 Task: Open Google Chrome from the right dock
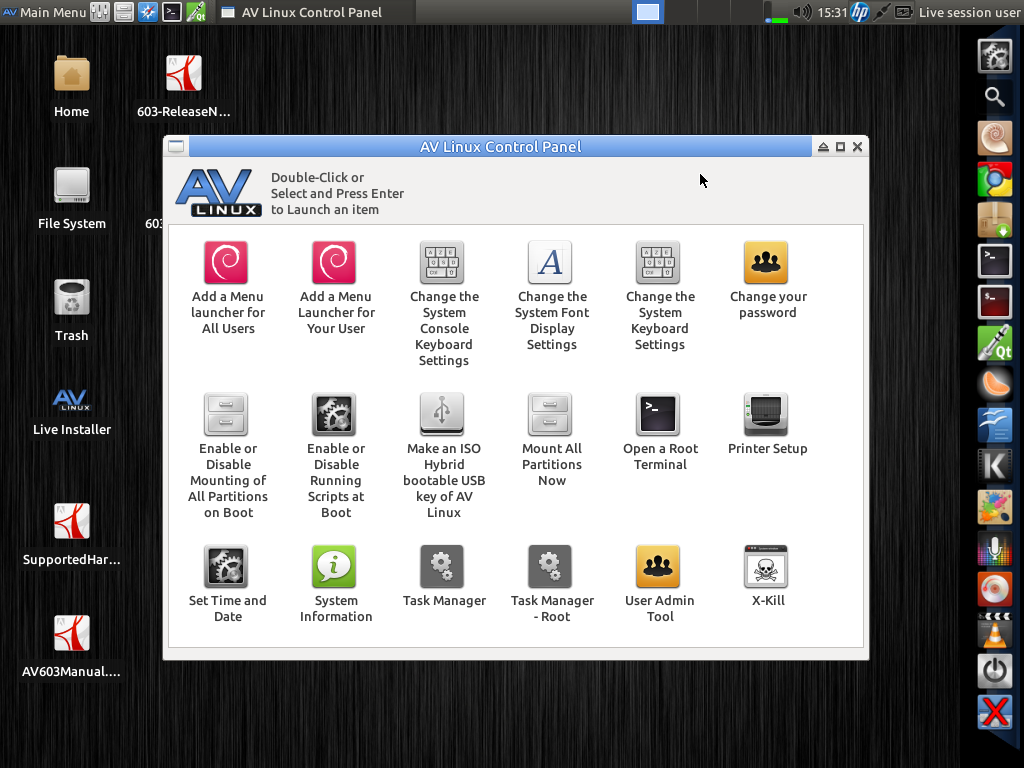(x=995, y=179)
